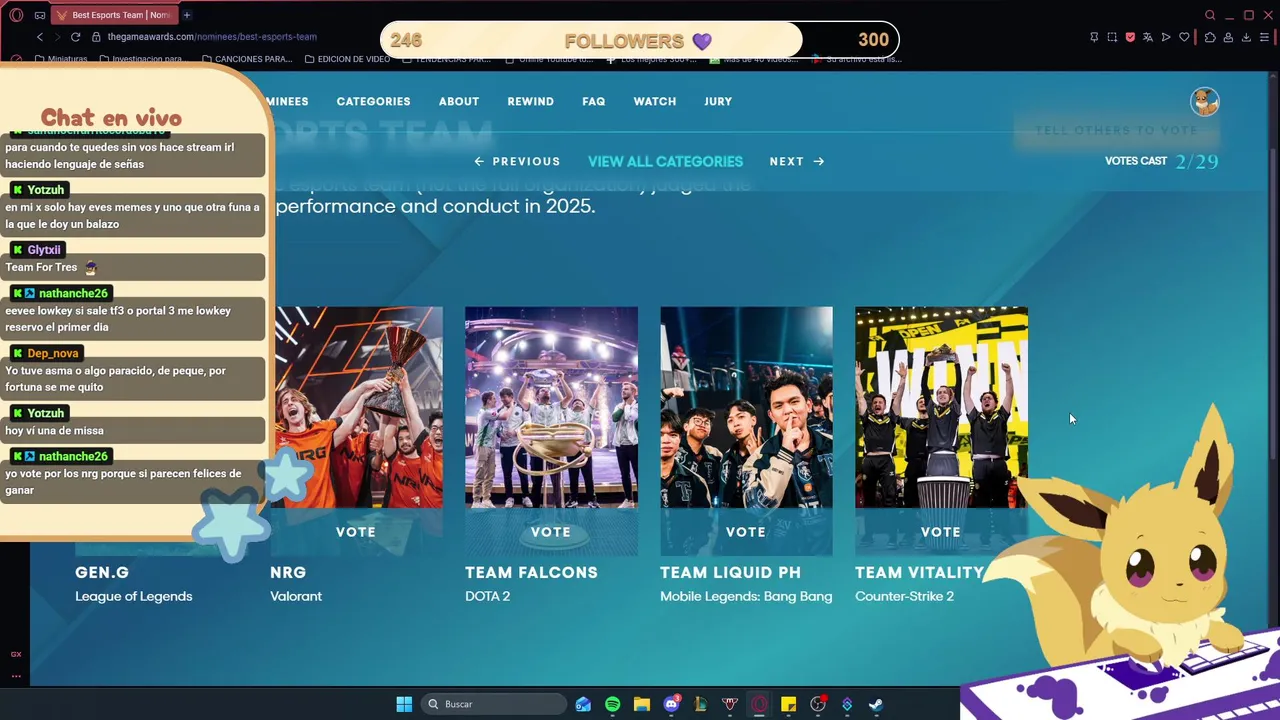This screenshot has width=1280, height=720.
Task: Pin this page with the pinboard icon
Action: point(1094,37)
